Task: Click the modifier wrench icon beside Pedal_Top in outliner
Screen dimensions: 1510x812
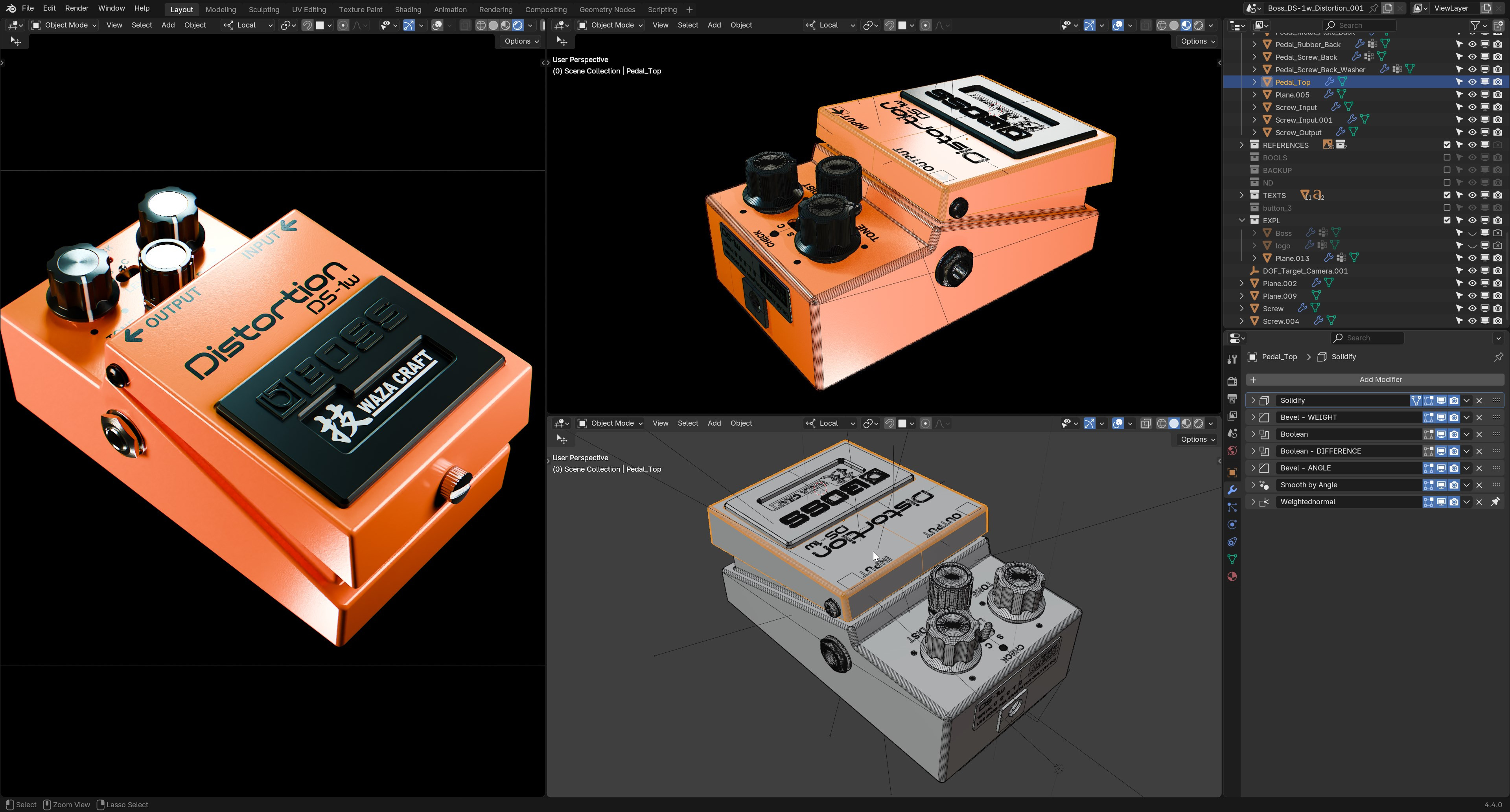Action: [1330, 82]
